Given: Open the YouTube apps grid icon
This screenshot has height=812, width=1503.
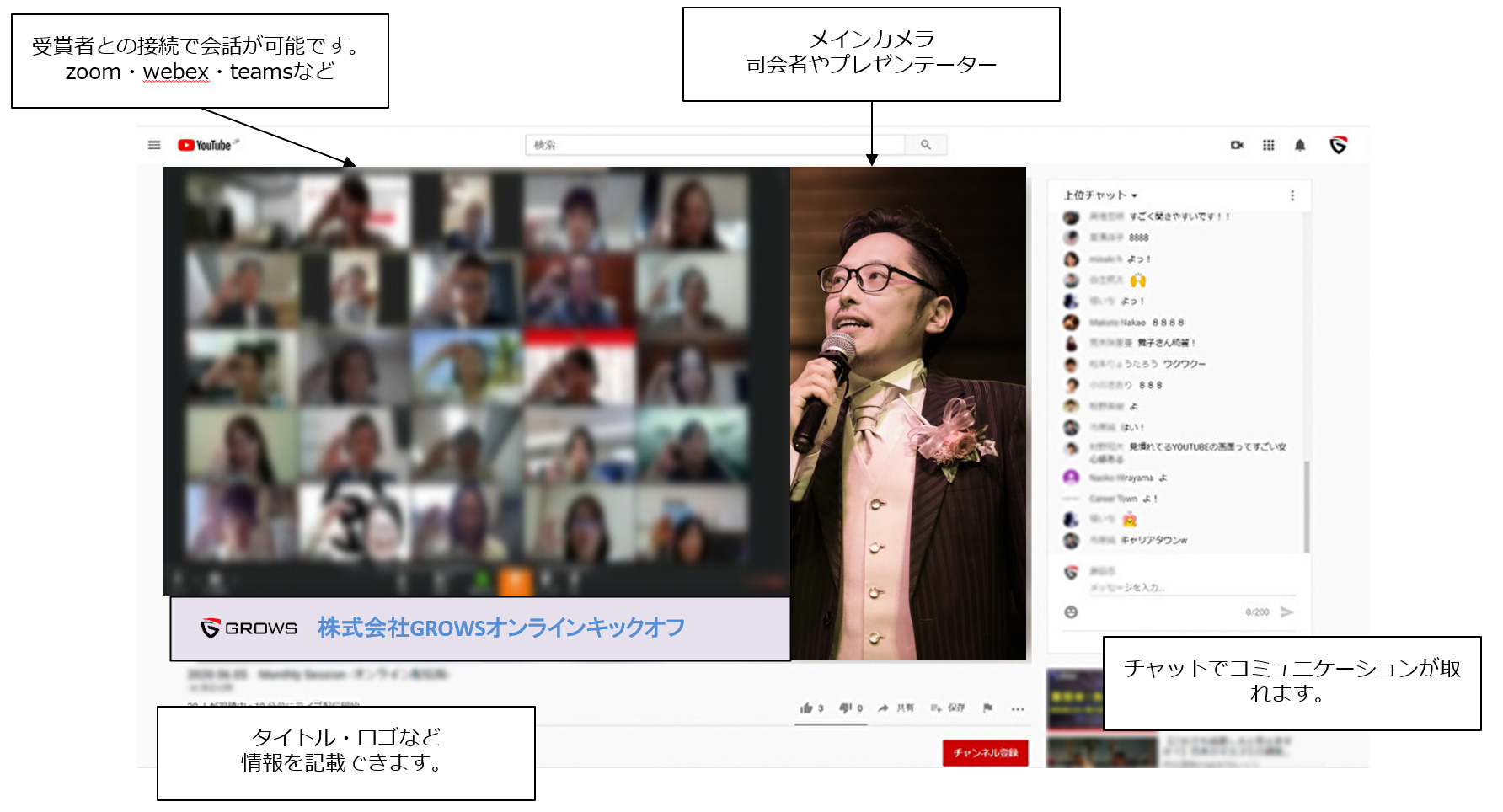Looking at the screenshot, I should coord(1268,145).
